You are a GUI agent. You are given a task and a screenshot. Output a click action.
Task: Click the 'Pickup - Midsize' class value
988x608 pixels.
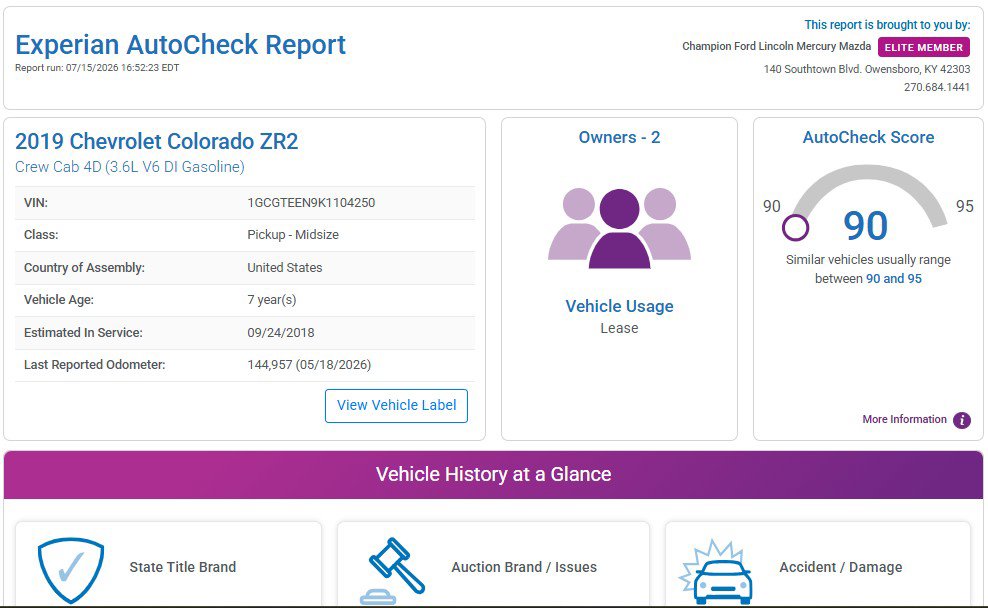(x=293, y=235)
